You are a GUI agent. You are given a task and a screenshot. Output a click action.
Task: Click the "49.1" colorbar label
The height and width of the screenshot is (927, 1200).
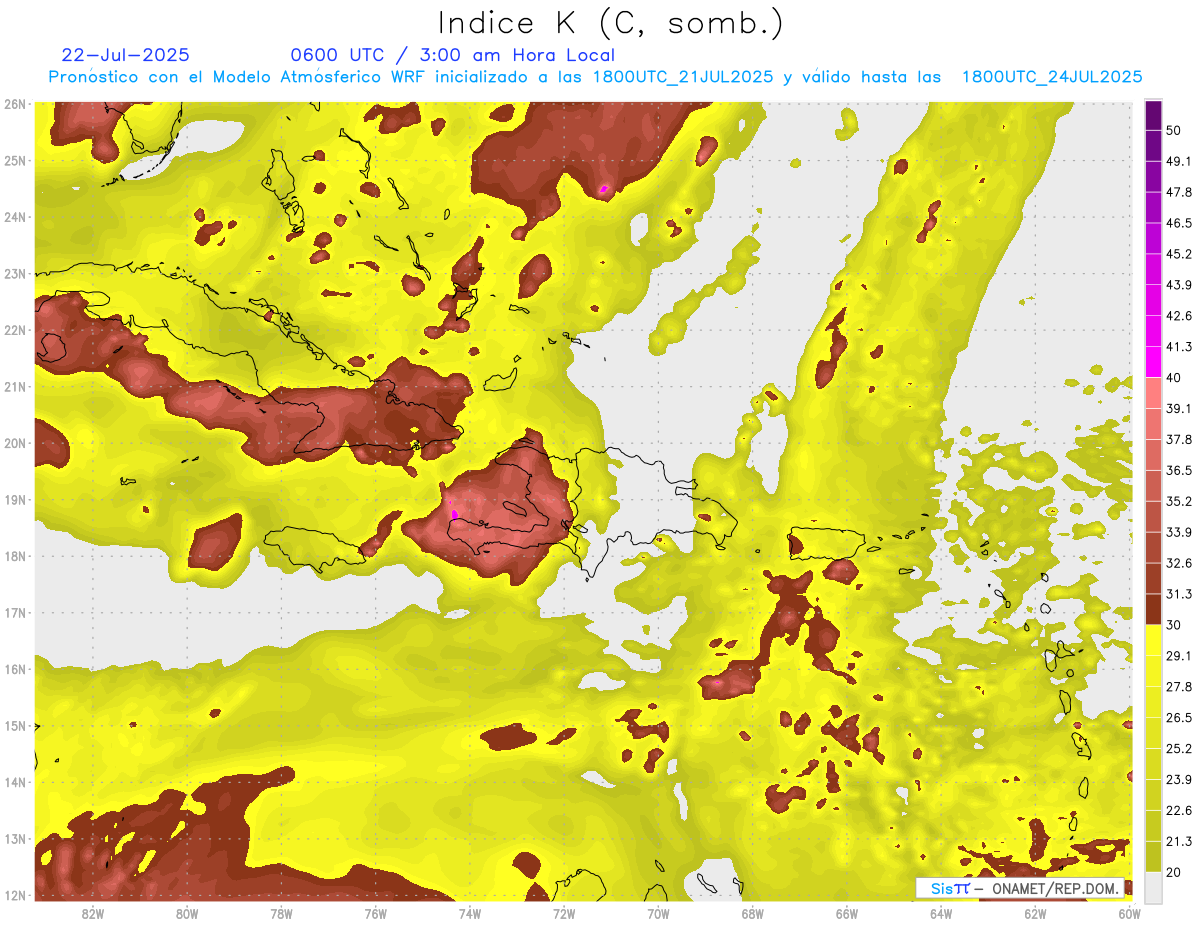[x=1179, y=161]
